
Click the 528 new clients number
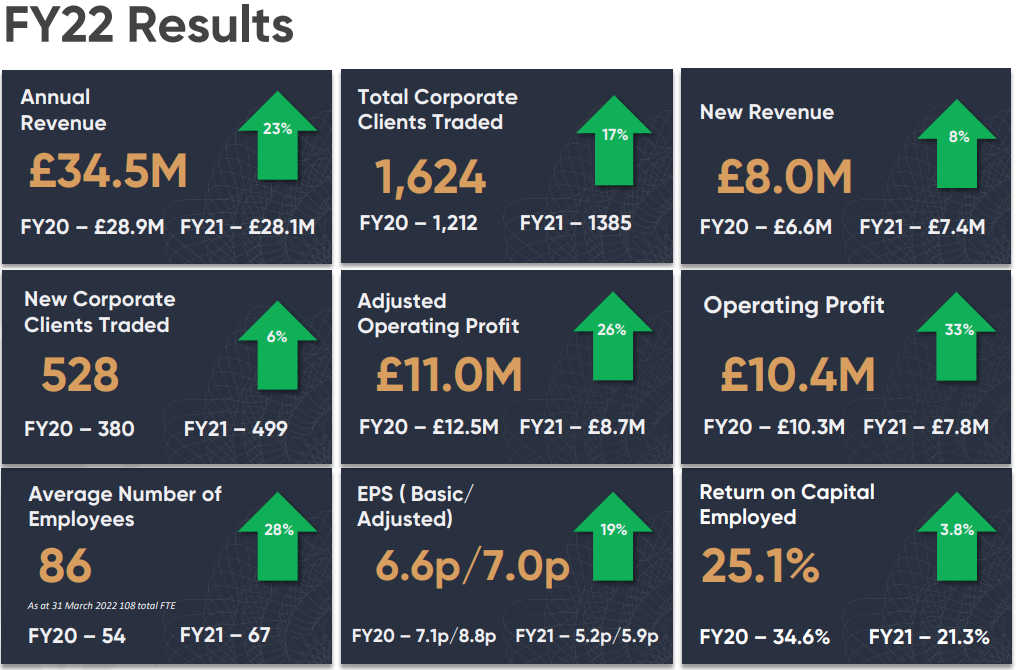pyautogui.click(x=80, y=375)
